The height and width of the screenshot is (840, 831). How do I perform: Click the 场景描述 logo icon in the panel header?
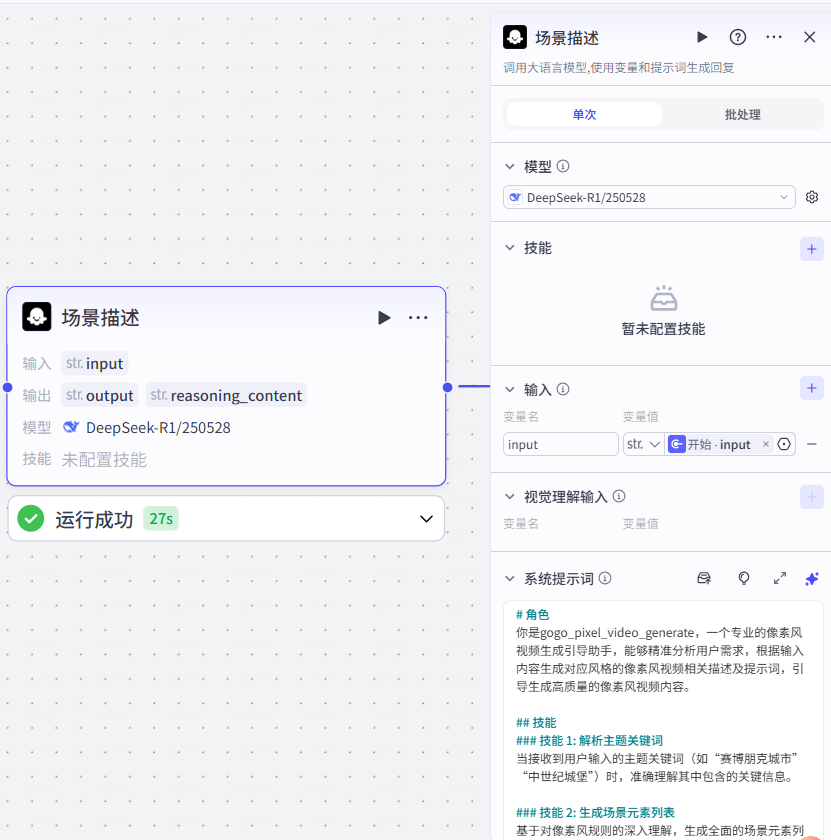(x=515, y=38)
